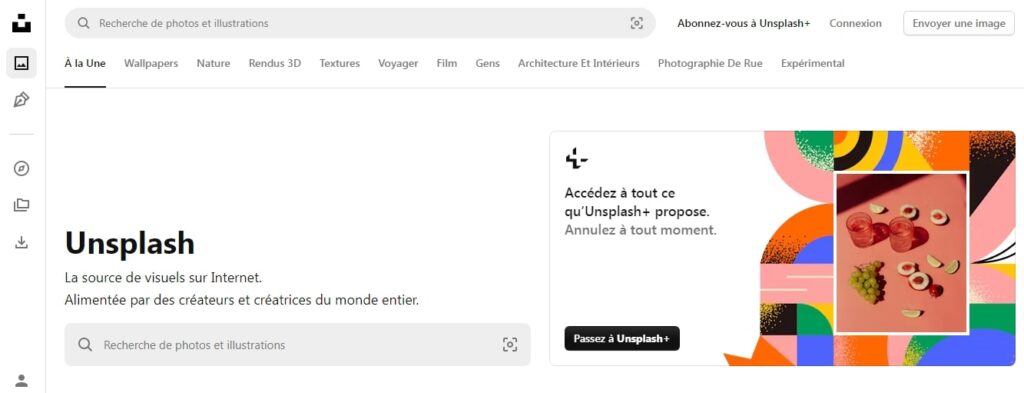The height and width of the screenshot is (393, 1024).
Task: Click 'Annulez à tout moment.' text
Action: point(641,230)
